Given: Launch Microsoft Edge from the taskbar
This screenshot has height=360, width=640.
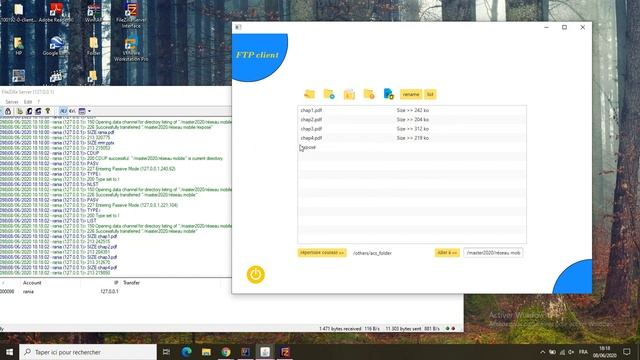Looking at the screenshot, I should point(186,352).
